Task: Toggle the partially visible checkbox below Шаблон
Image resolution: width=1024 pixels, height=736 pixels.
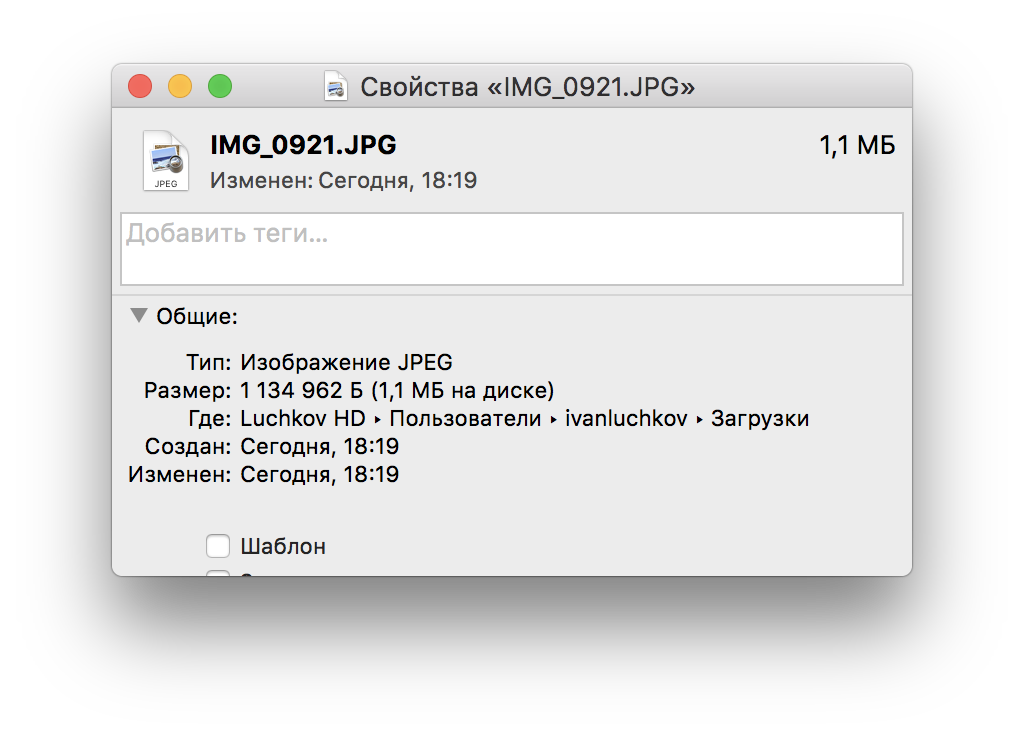Action: coord(218,573)
